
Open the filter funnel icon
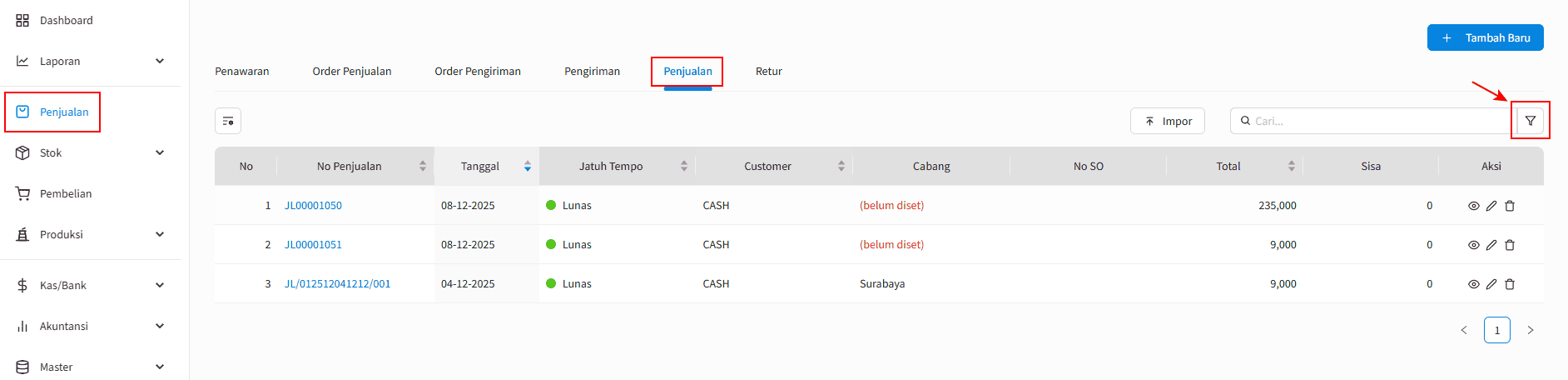1530,121
